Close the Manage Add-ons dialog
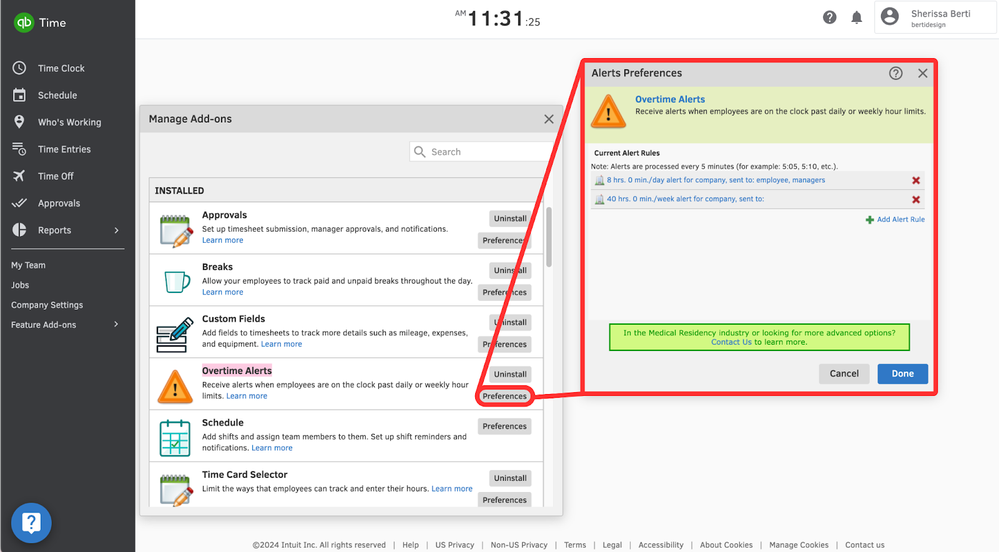Screen dimensions: 999x552 [x=549, y=119]
